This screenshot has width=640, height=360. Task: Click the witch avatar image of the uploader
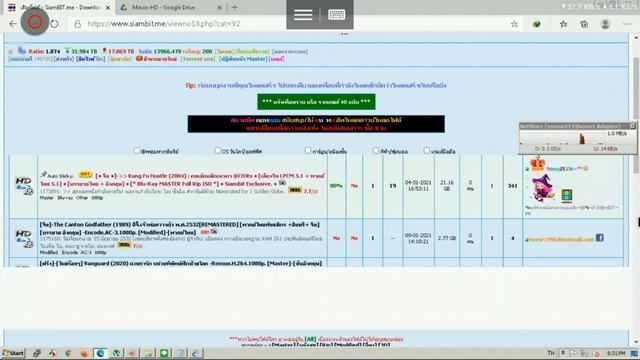(543, 187)
